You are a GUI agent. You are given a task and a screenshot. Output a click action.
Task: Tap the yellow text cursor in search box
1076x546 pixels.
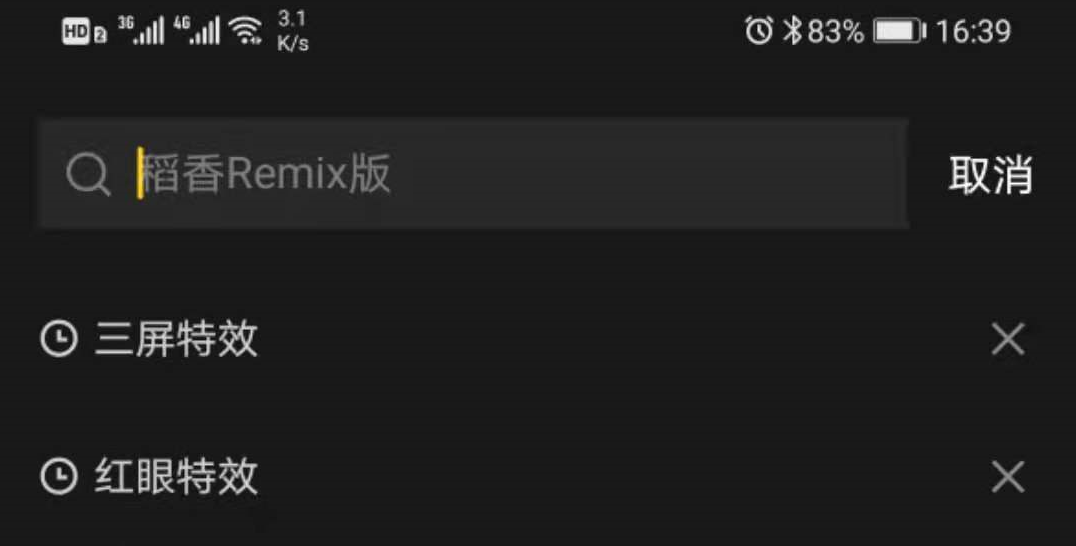point(140,173)
